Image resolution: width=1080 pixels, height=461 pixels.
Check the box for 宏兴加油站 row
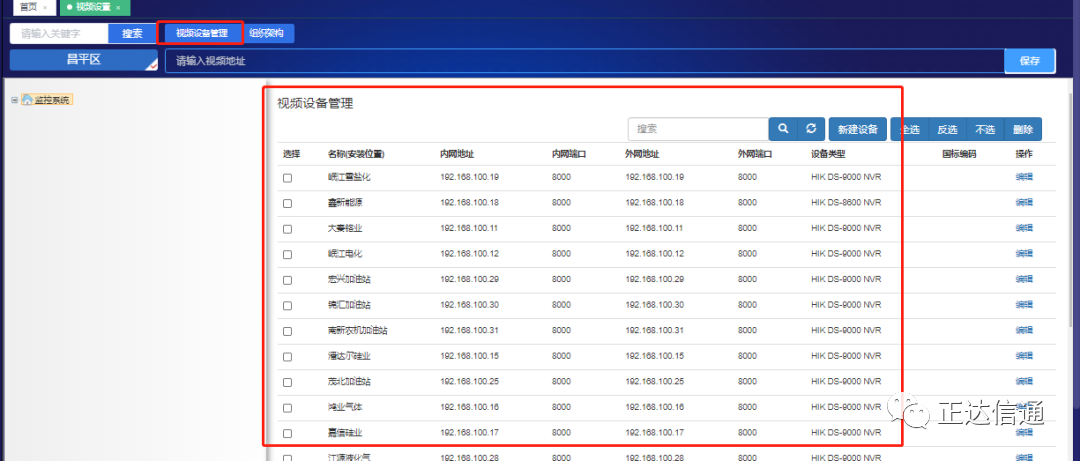click(x=287, y=280)
